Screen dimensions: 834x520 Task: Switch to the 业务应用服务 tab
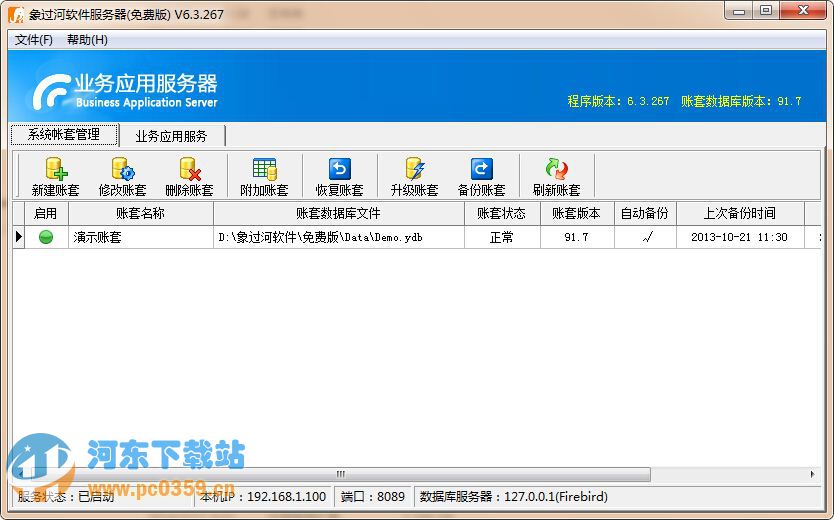click(171, 136)
